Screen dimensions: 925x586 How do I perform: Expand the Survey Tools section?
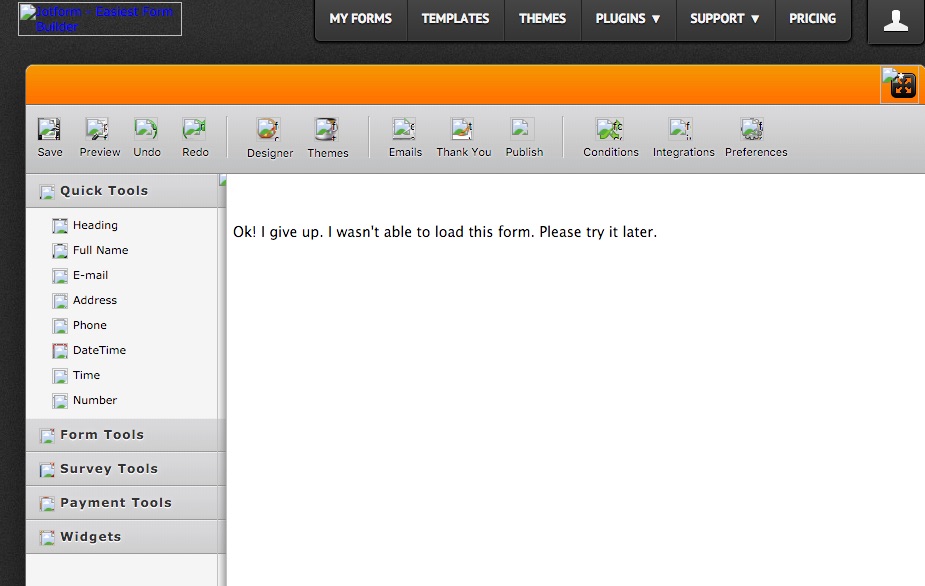[108, 469]
